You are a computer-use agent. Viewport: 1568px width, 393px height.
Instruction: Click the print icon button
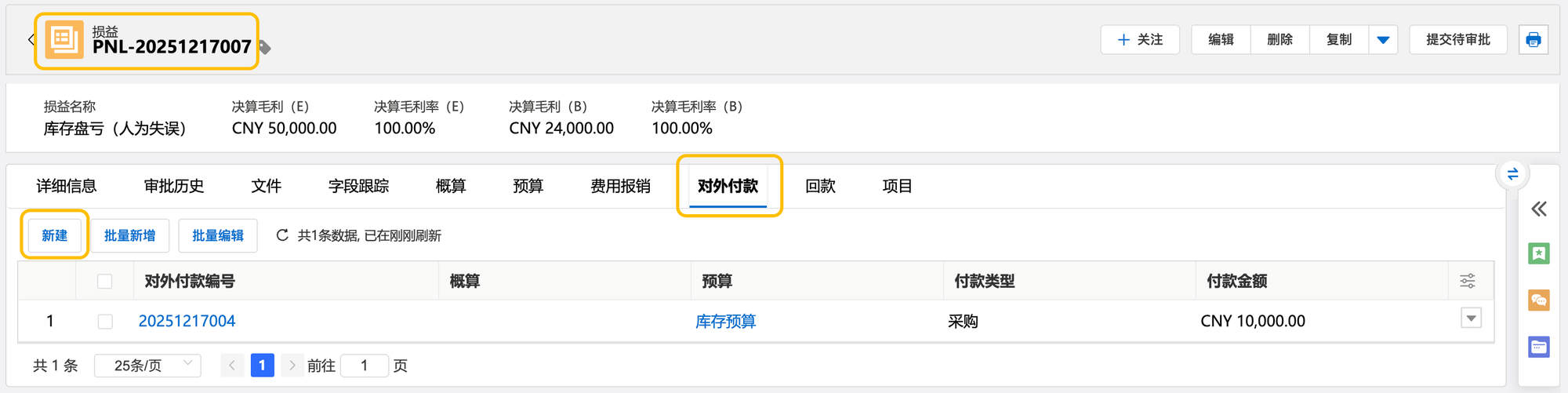[x=1534, y=40]
